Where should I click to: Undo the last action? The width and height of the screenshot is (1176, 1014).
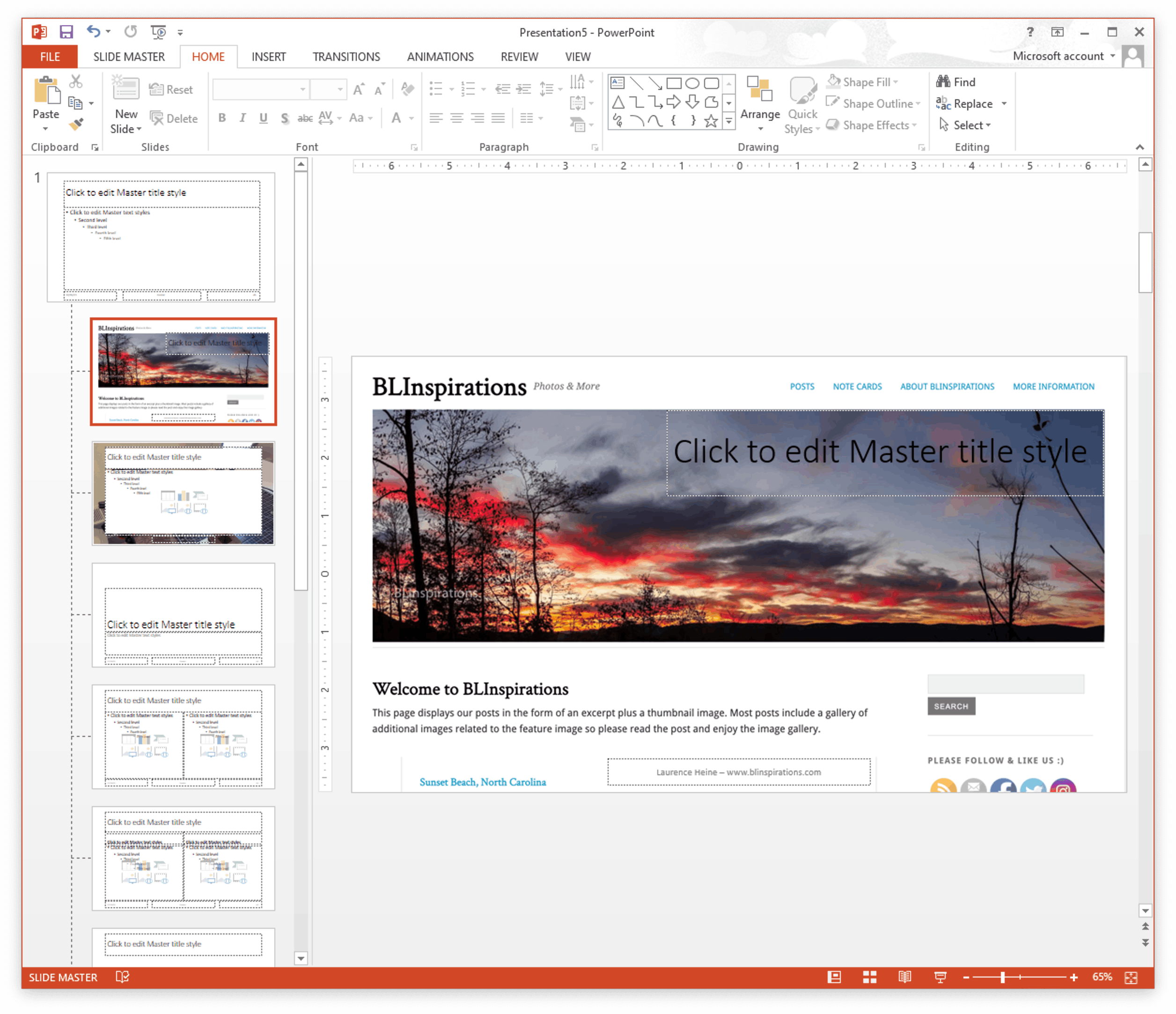pyautogui.click(x=94, y=32)
